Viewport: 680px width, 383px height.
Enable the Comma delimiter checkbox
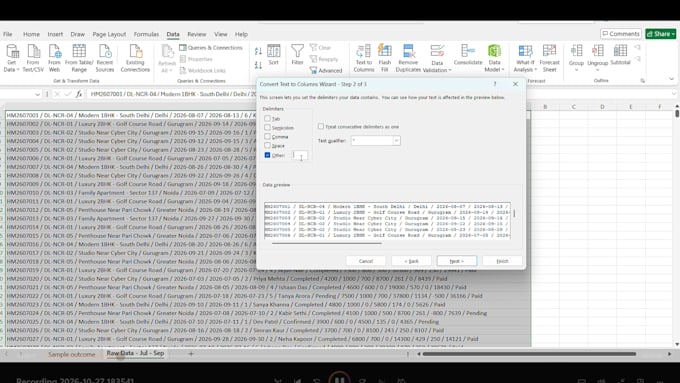click(267, 137)
